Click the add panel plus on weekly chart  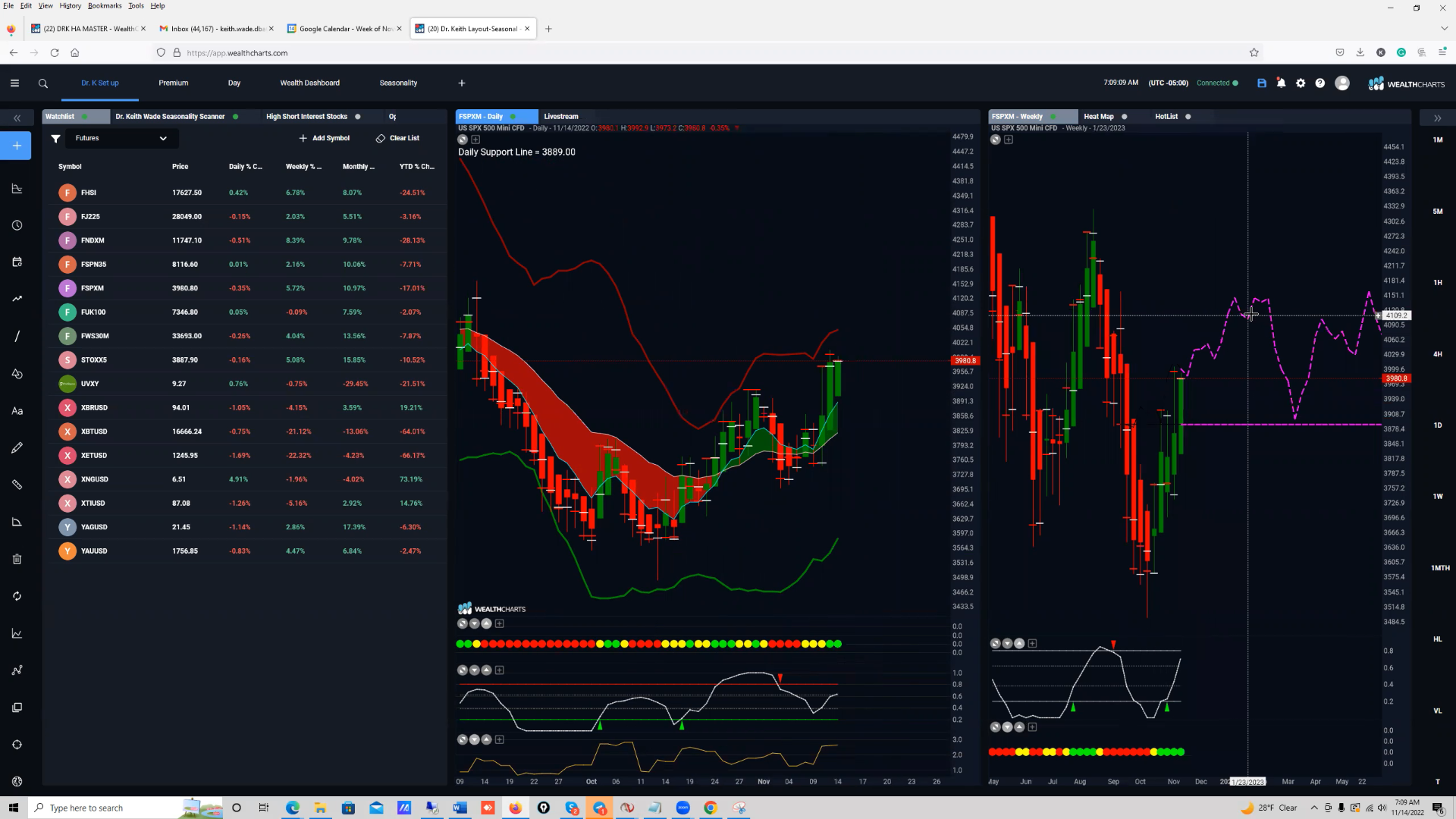[1009, 140]
